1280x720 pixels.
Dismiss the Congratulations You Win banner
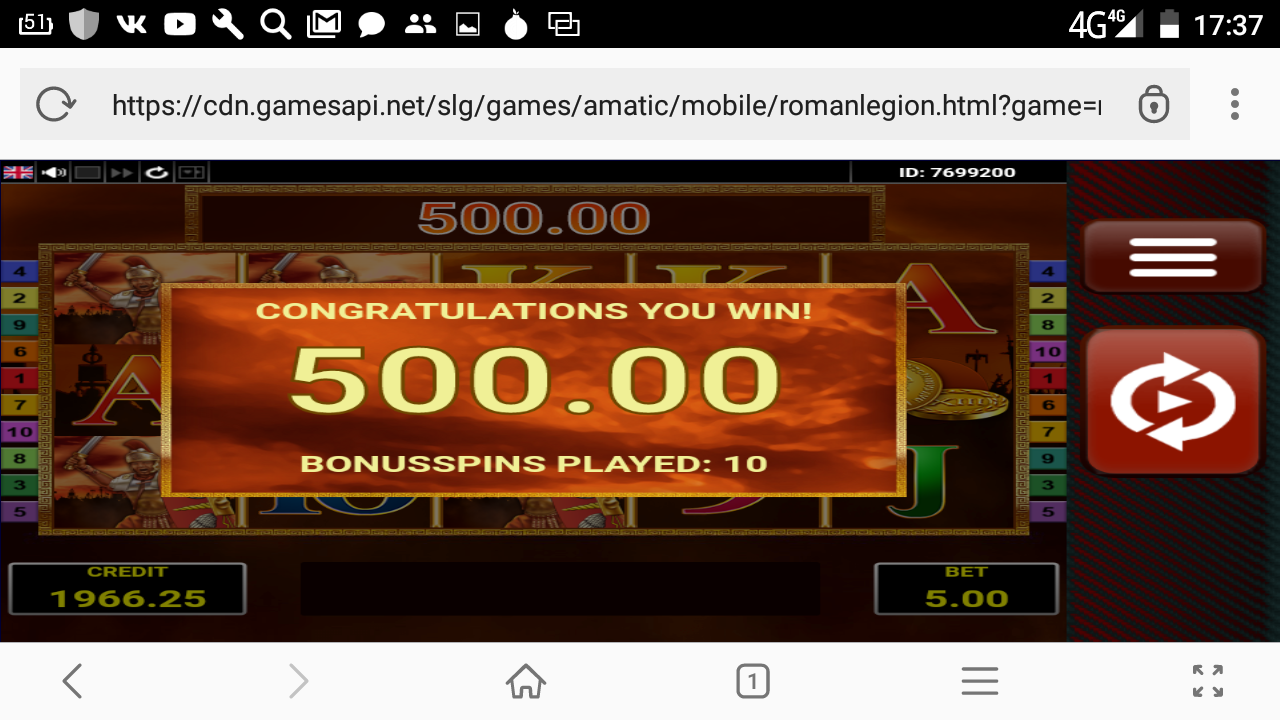[533, 390]
